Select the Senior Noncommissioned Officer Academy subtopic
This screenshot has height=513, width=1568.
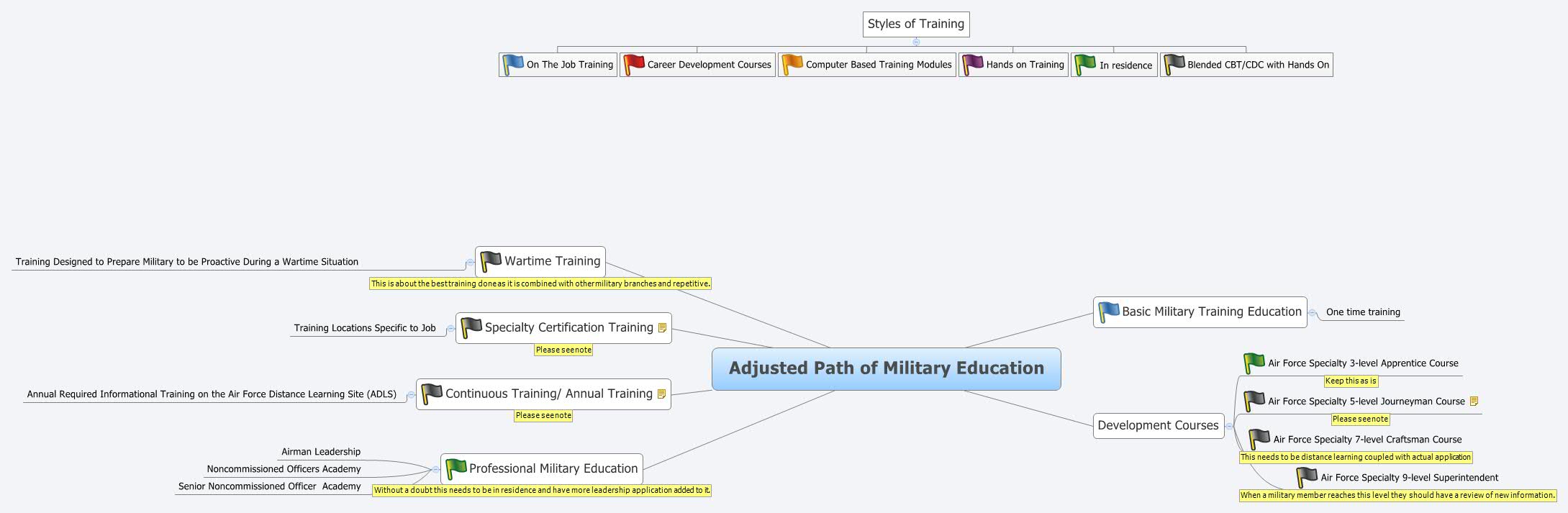(269, 486)
